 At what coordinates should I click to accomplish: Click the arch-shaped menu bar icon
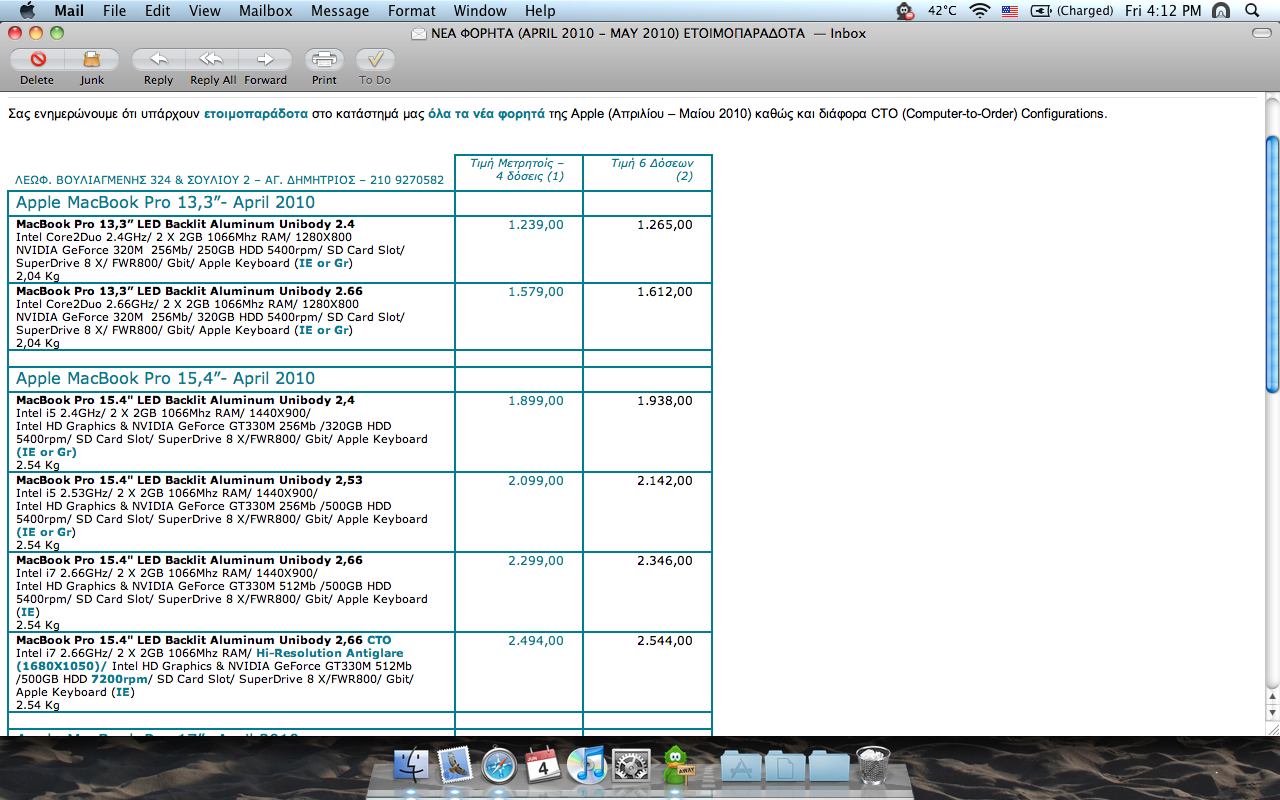(x=1220, y=10)
